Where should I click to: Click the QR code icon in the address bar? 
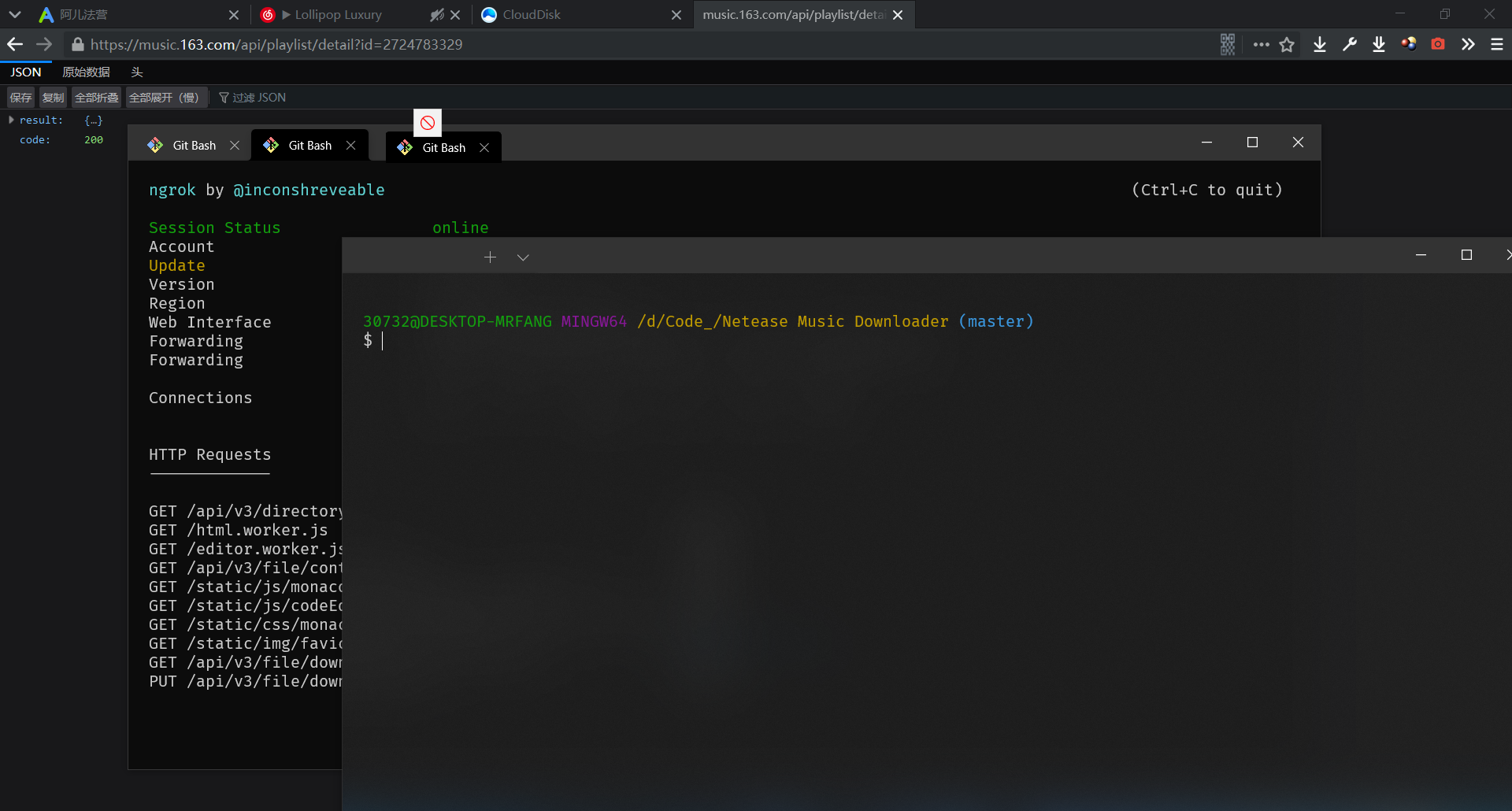click(1228, 44)
